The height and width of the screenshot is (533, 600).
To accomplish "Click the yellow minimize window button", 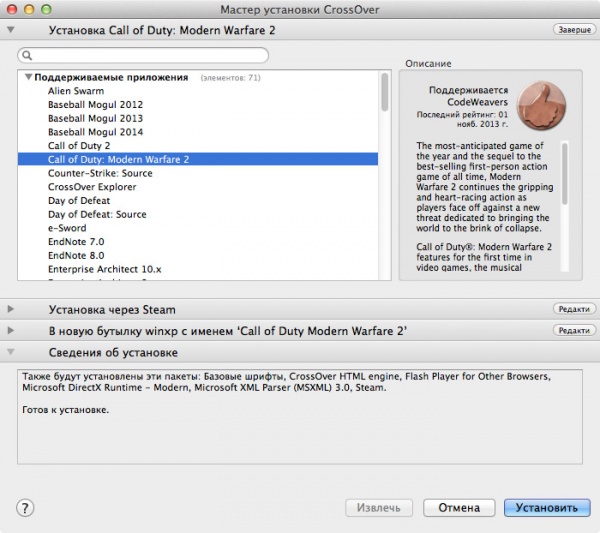I will click(x=29, y=9).
